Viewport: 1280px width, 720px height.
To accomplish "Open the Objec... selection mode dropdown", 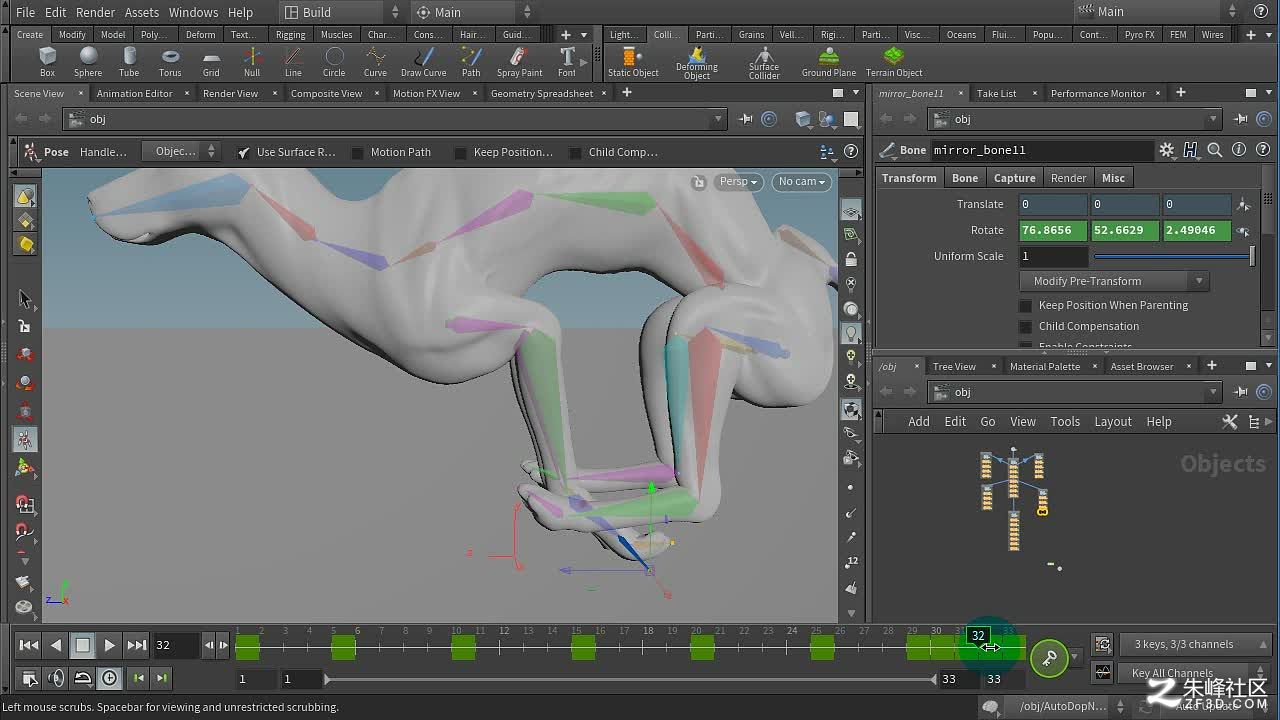I will 180,152.
